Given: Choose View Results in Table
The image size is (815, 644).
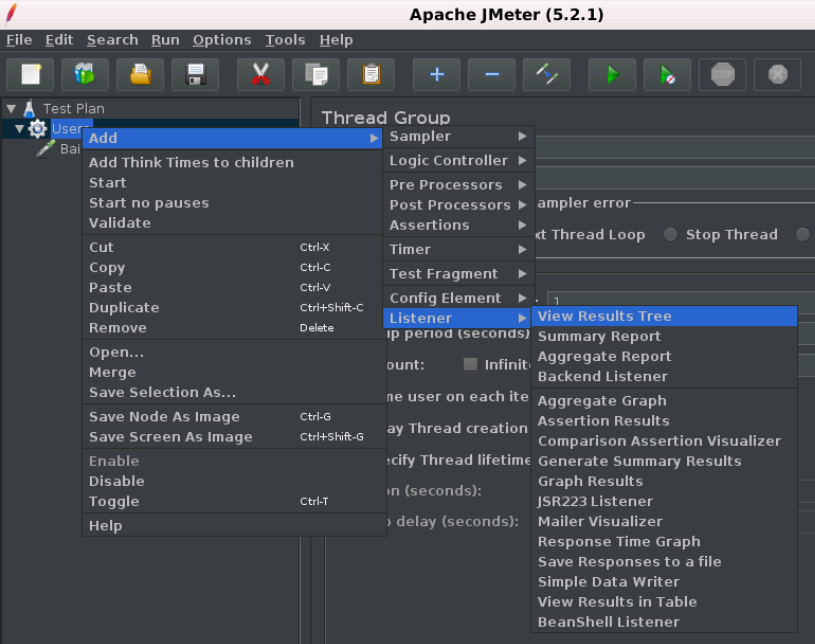Looking at the screenshot, I should pyautogui.click(x=664, y=602).
